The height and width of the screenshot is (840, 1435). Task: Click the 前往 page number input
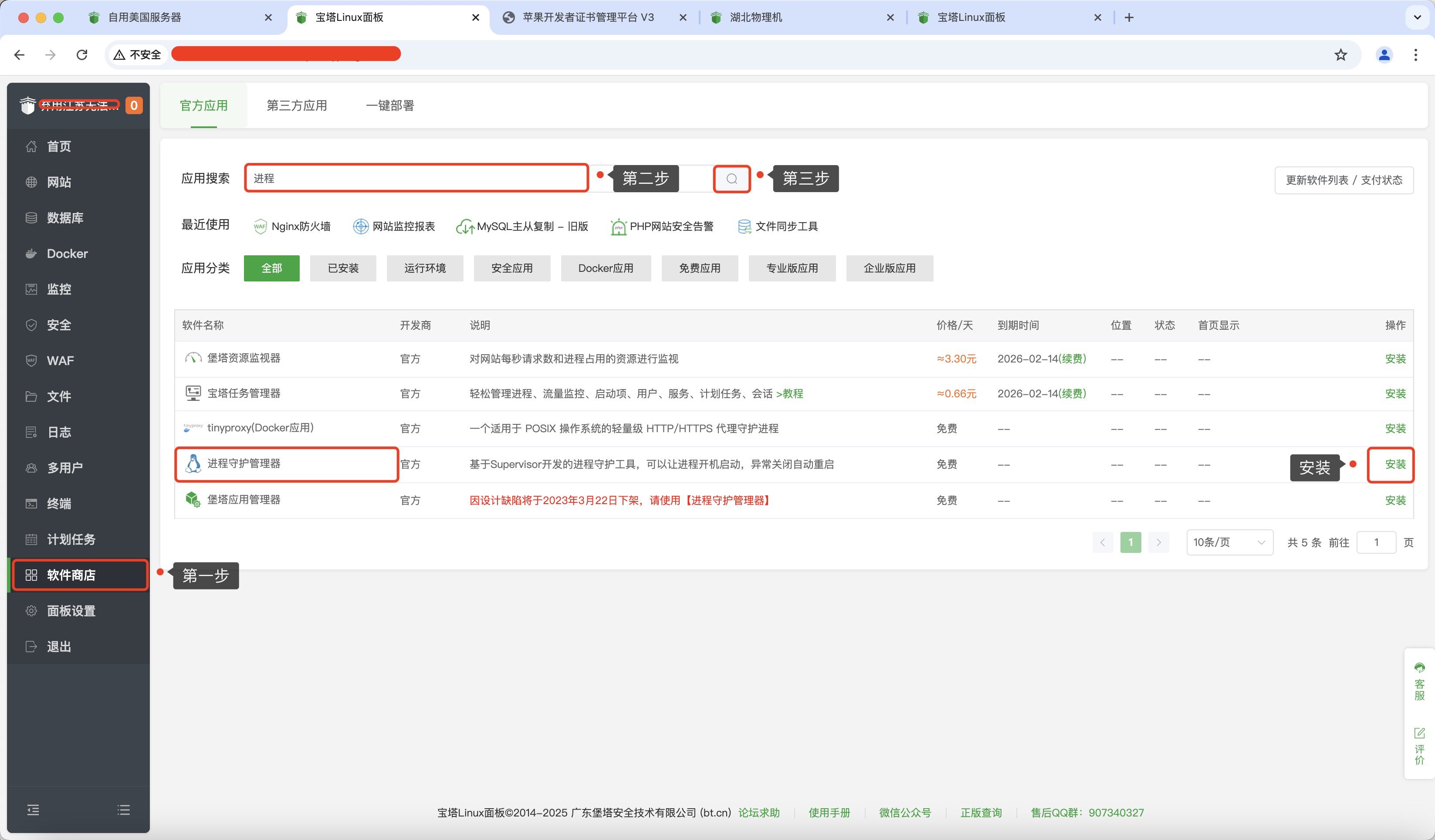pos(1376,542)
